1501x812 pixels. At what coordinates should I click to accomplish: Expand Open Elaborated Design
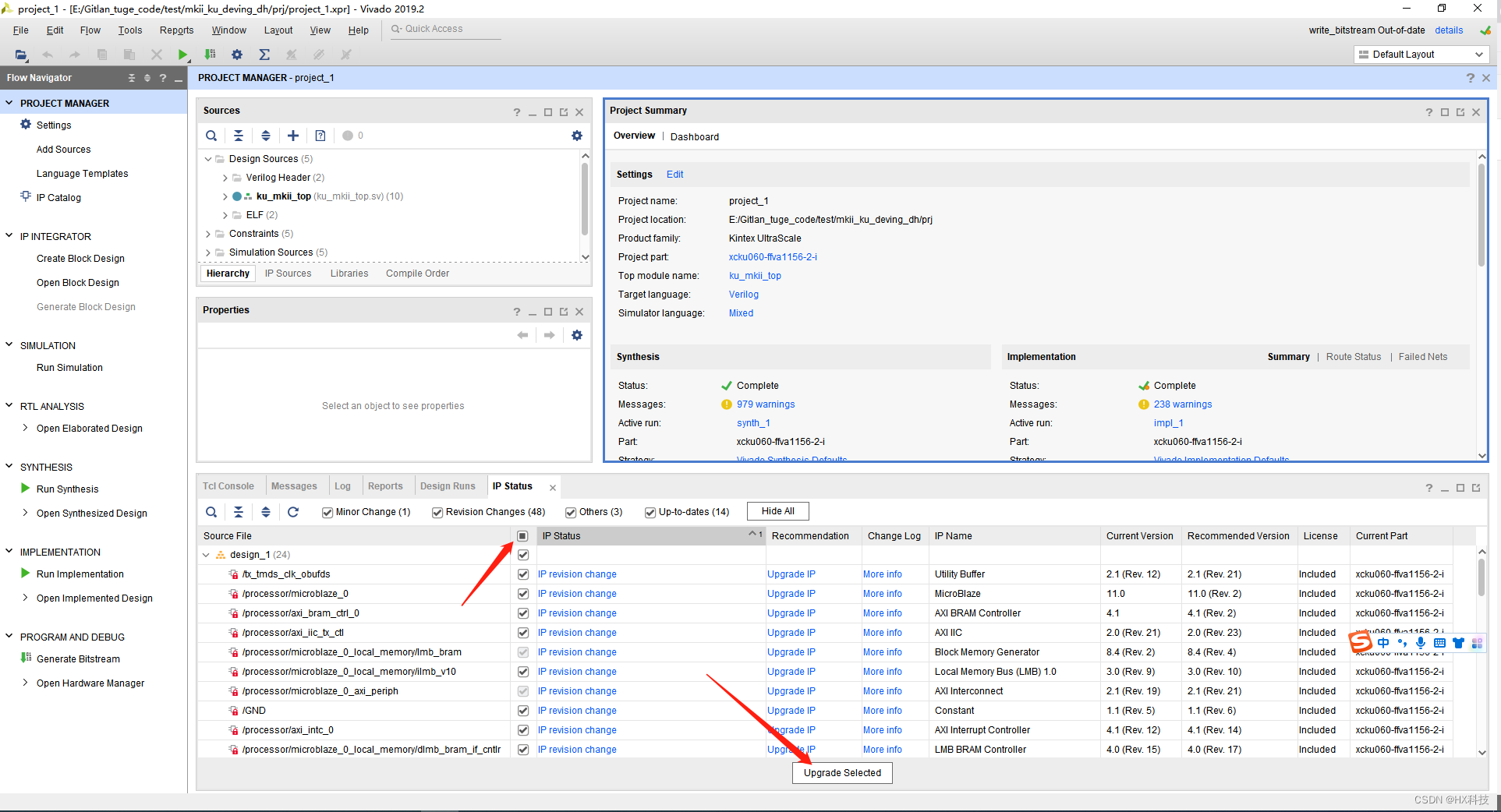(26, 428)
